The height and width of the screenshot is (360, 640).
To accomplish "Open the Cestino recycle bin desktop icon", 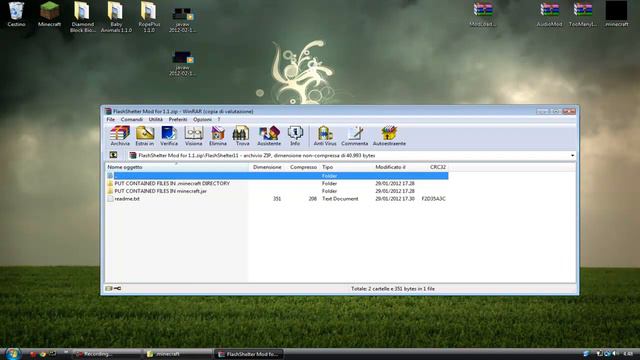I will [x=16, y=14].
